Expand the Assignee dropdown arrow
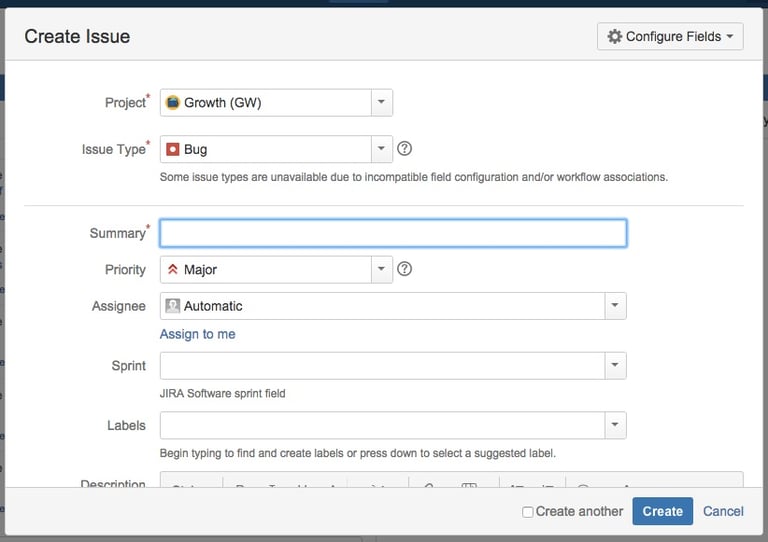This screenshot has width=768, height=542. click(x=615, y=306)
